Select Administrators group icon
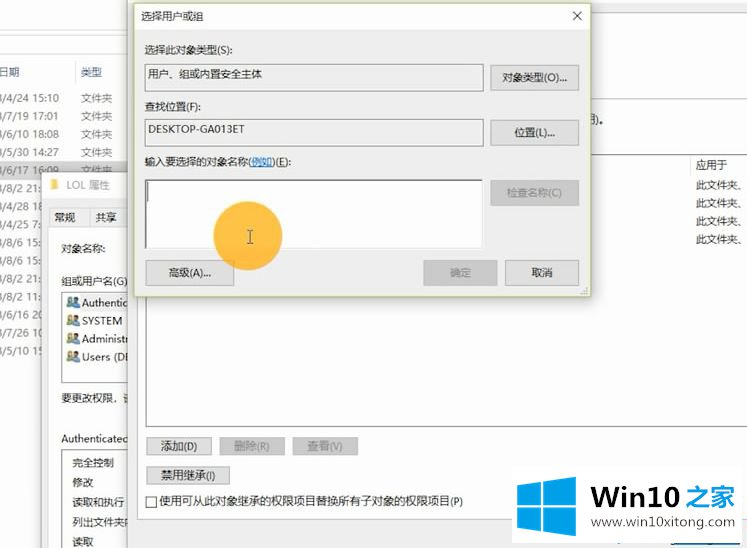This screenshot has height=548, width=747. pos(73,338)
